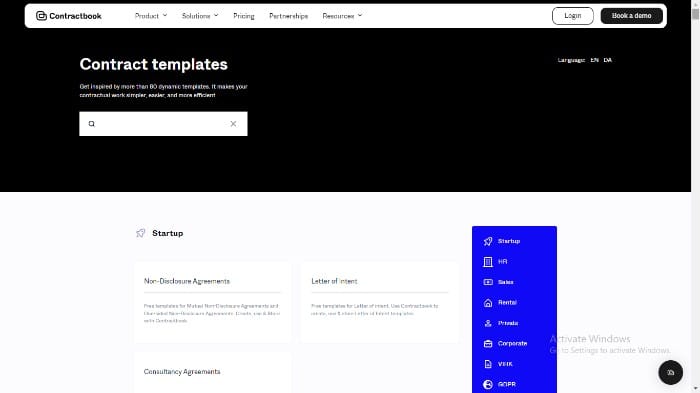Click the rocket icon beside Startup heading
Viewport: 700px width, 393px height.
(x=141, y=233)
